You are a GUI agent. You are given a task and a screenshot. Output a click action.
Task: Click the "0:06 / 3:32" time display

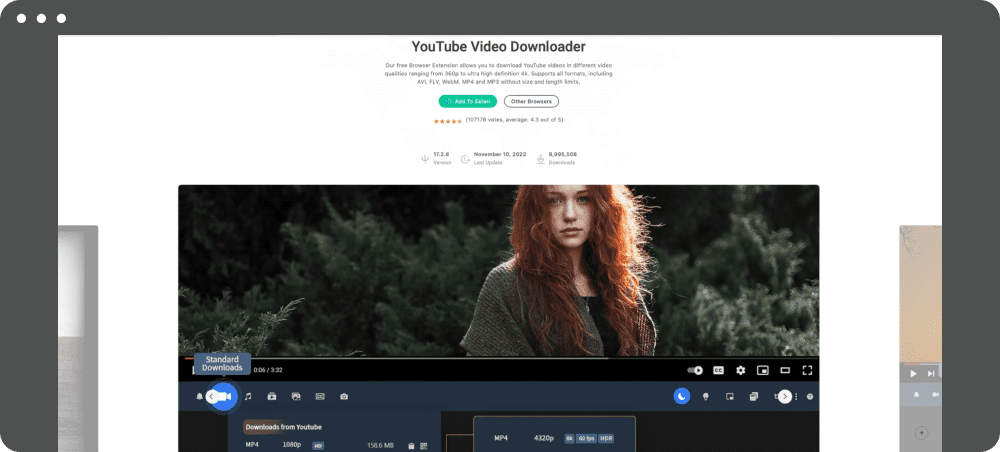(x=268, y=370)
